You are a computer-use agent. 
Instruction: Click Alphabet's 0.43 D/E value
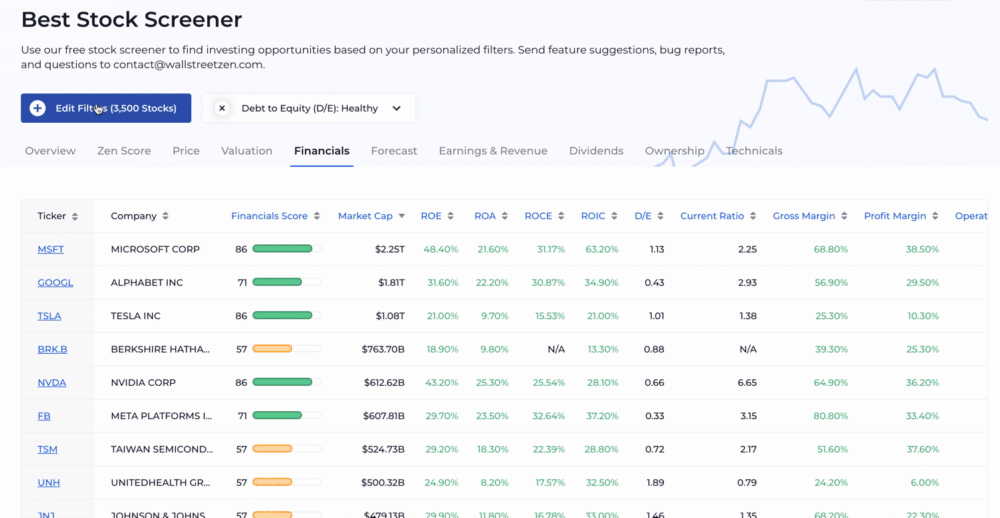click(654, 283)
